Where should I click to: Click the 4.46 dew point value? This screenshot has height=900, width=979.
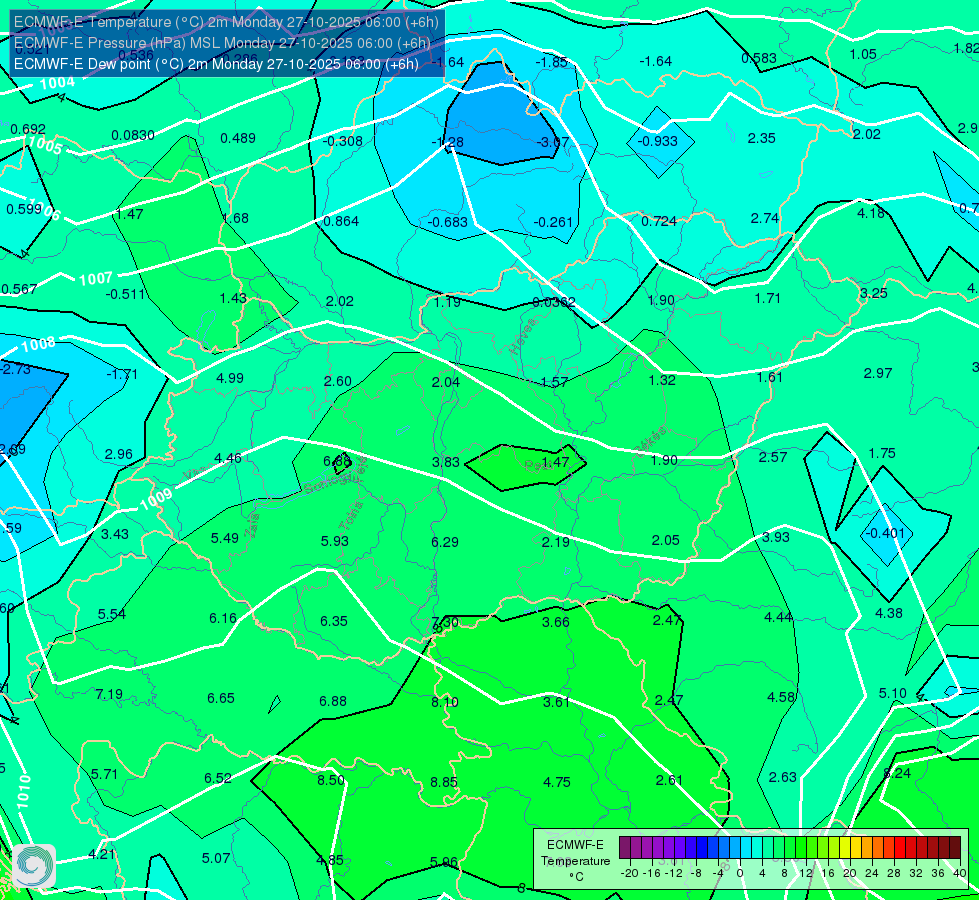(228, 458)
